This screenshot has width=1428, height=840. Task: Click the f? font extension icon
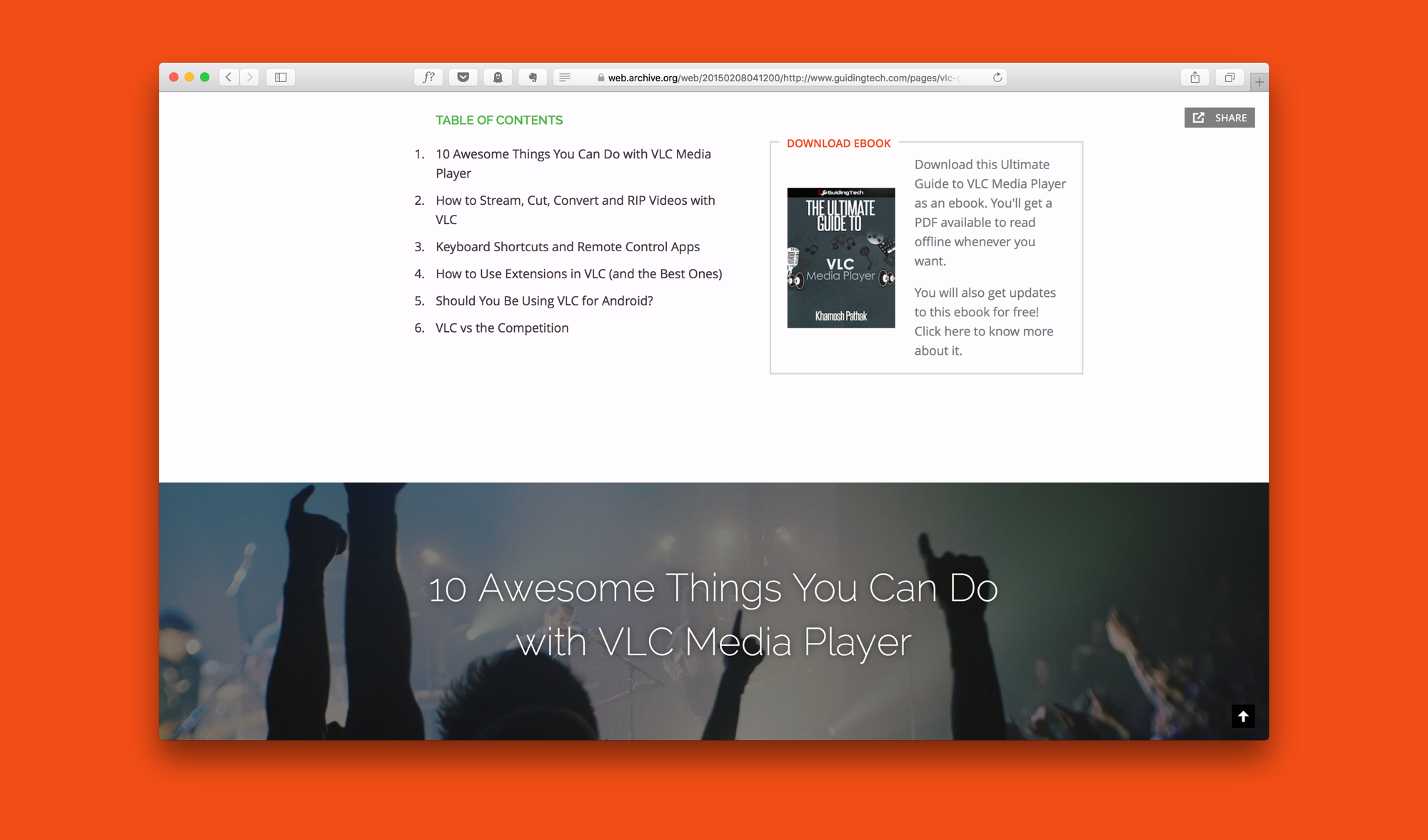(428, 77)
